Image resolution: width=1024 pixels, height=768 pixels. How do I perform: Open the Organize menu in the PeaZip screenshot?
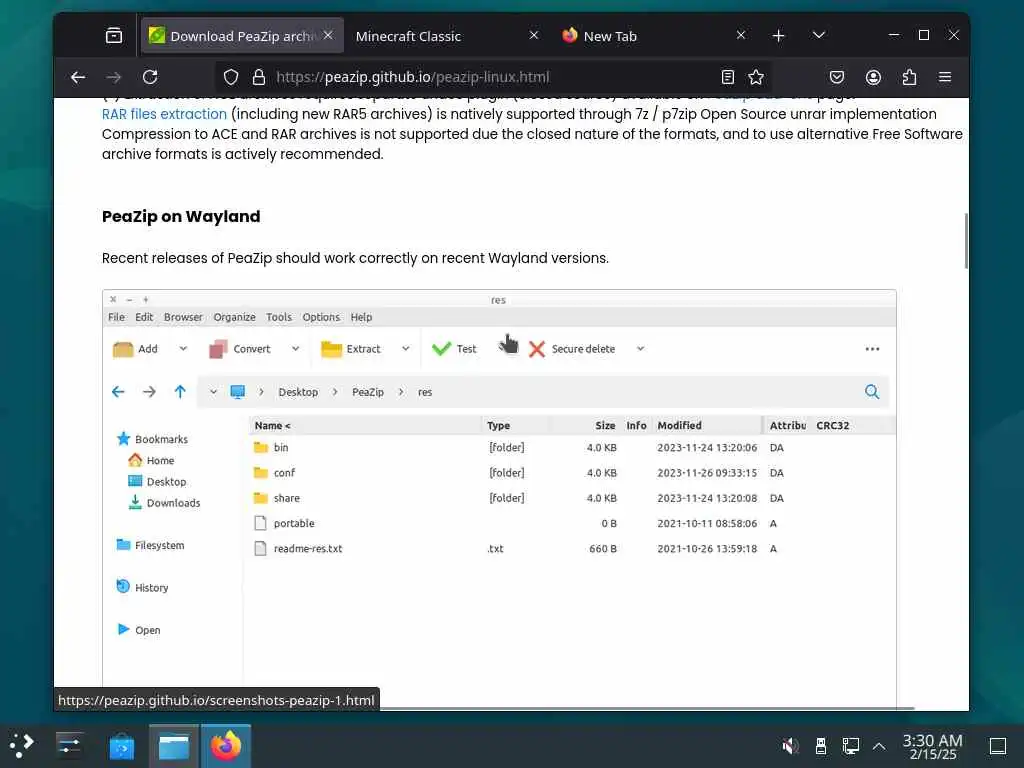click(x=234, y=317)
